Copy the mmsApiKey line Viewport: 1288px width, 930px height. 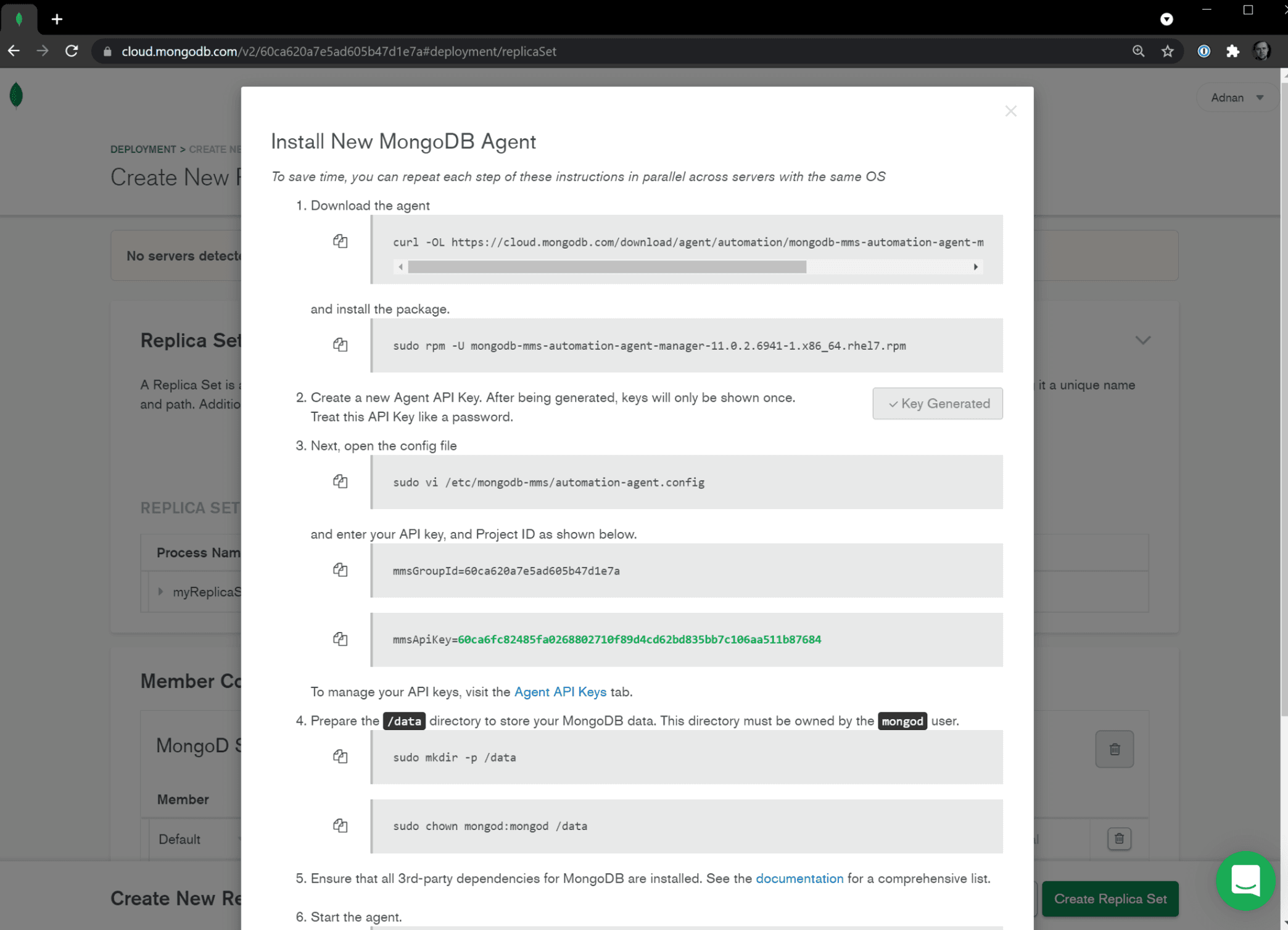pos(340,639)
